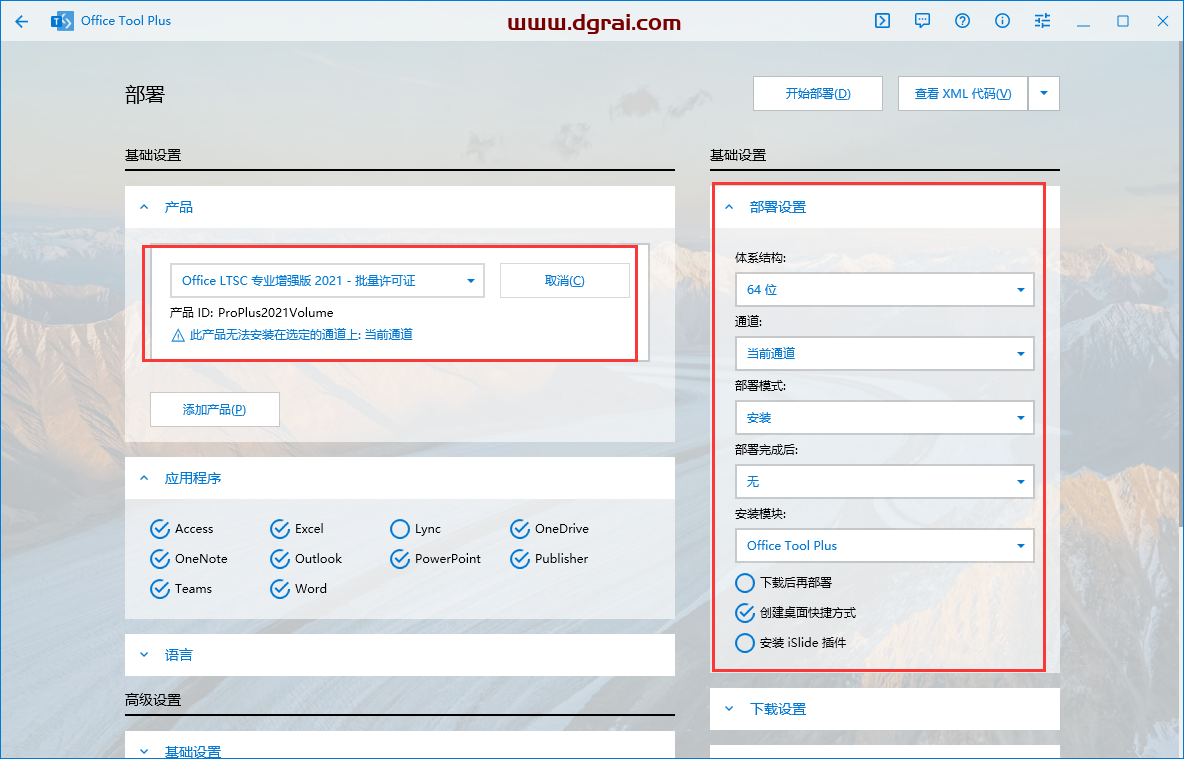Click the 添加产品(P) button

214,409
